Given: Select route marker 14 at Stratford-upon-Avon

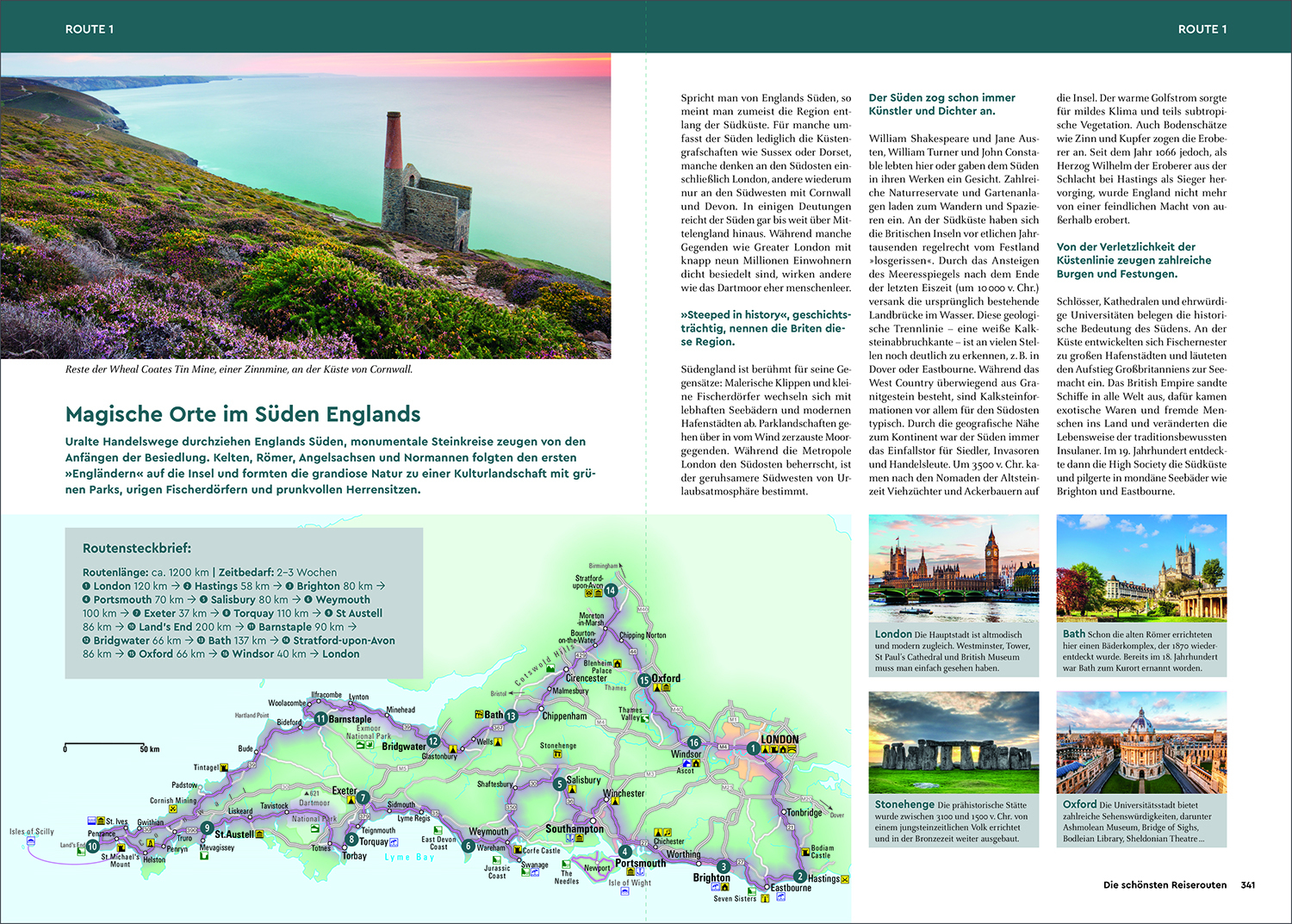Looking at the screenshot, I should 611,590.
